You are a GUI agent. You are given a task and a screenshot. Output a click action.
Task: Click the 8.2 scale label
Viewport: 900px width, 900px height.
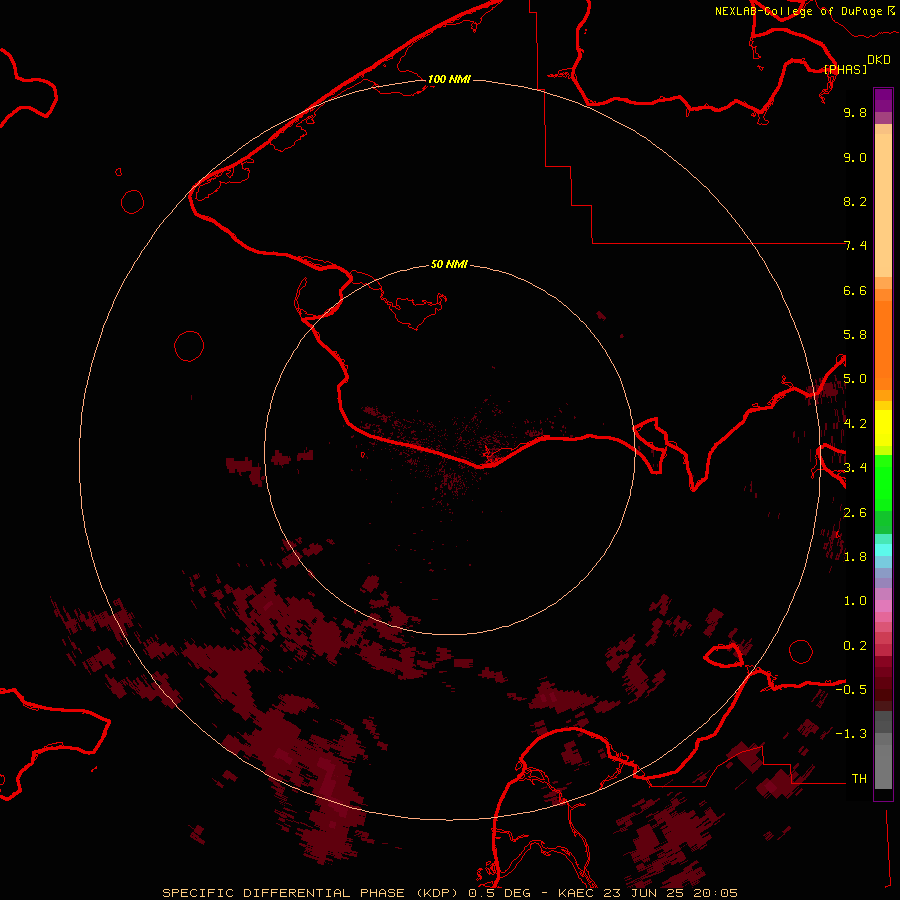pos(855,201)
